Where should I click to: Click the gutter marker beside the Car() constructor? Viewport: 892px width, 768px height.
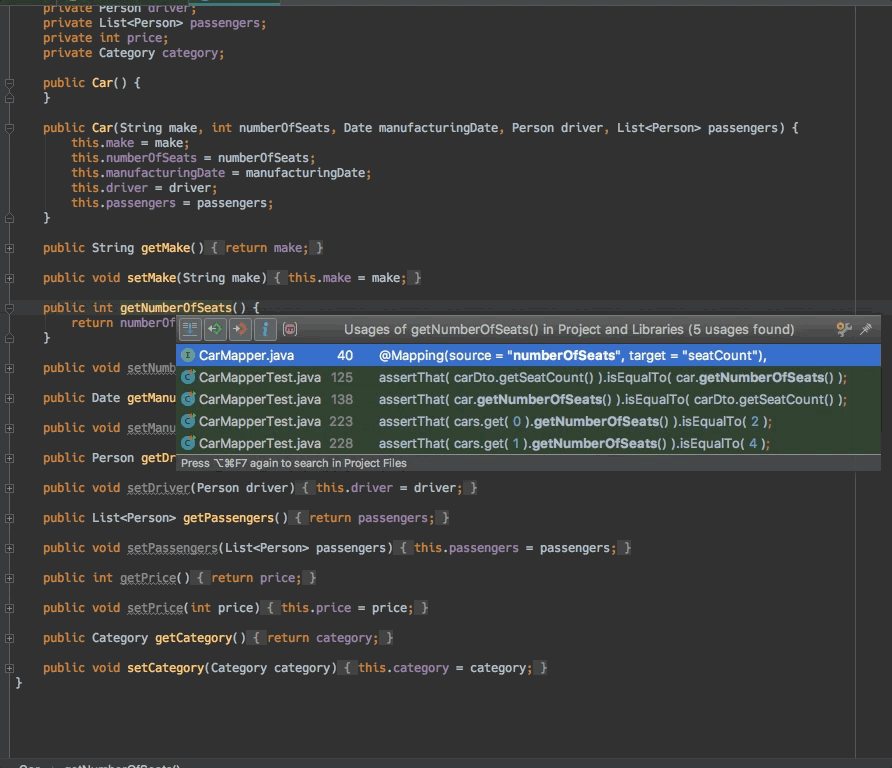pyautogui.click(x=8, y=82)
